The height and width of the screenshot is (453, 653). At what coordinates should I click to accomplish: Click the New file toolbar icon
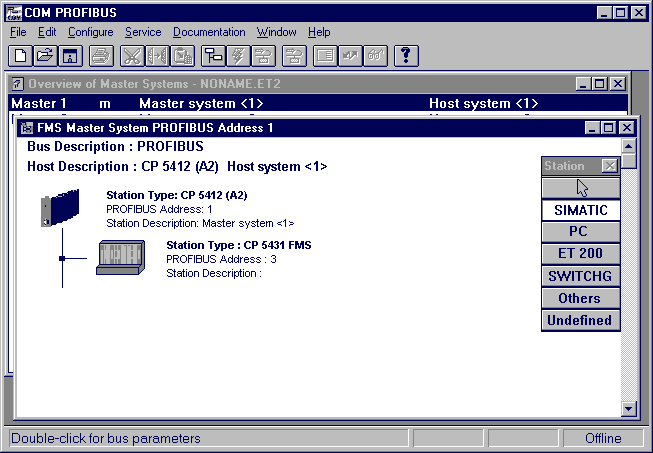tap(20, 56)
